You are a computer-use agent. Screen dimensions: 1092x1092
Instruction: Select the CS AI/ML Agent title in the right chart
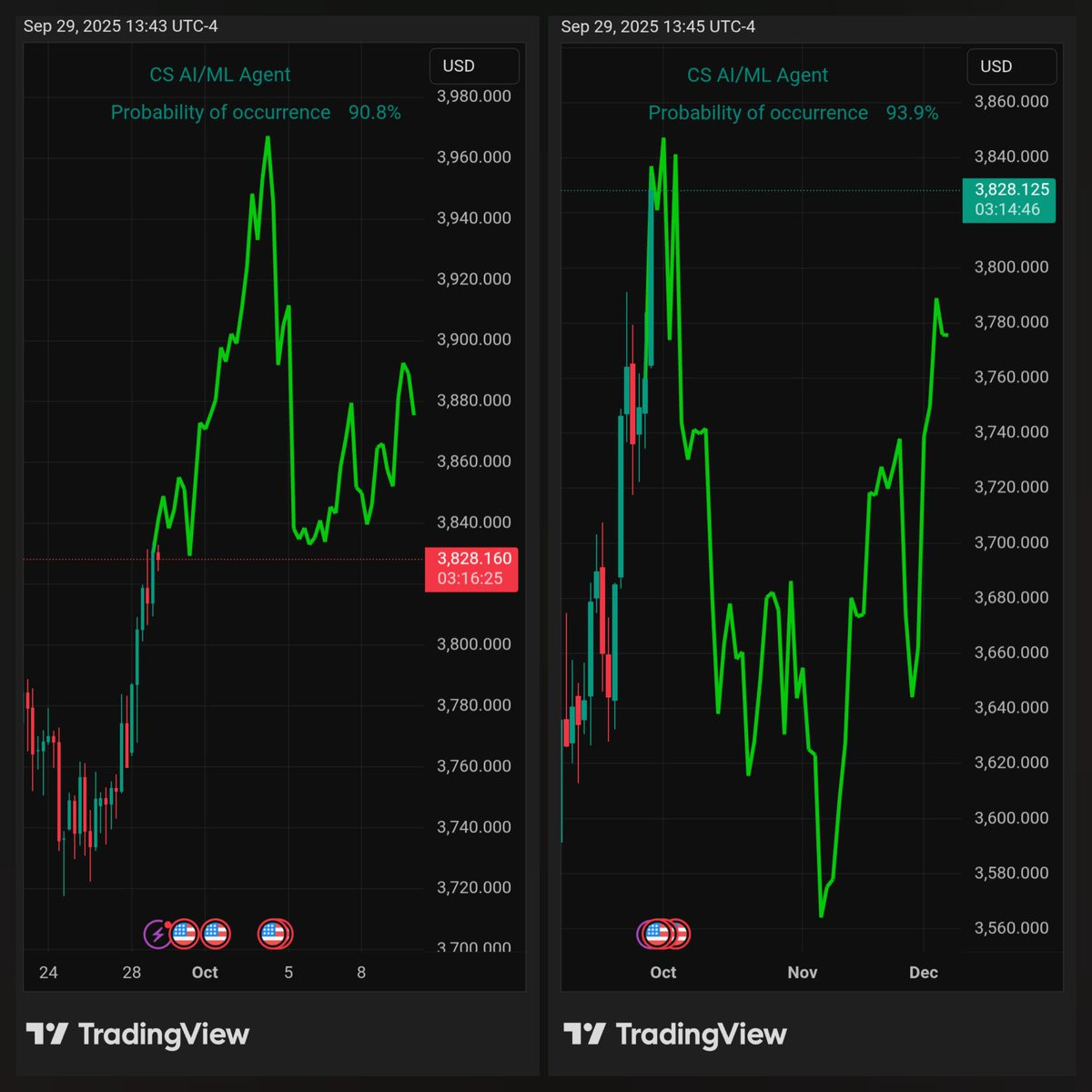click(758, 75)
